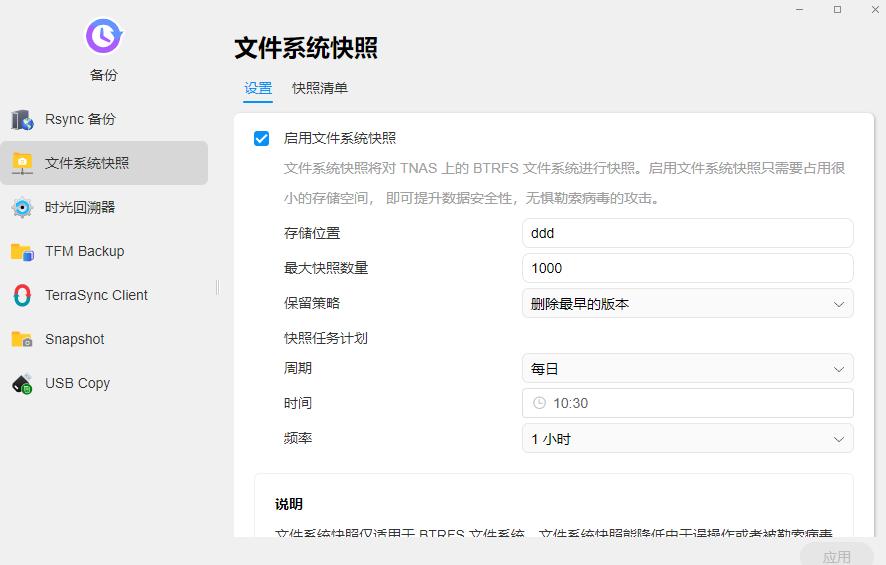This screenshot has width=886, height=565.
Task: Switch to the 快照清单 tab
Action: [x=320, y=88]
